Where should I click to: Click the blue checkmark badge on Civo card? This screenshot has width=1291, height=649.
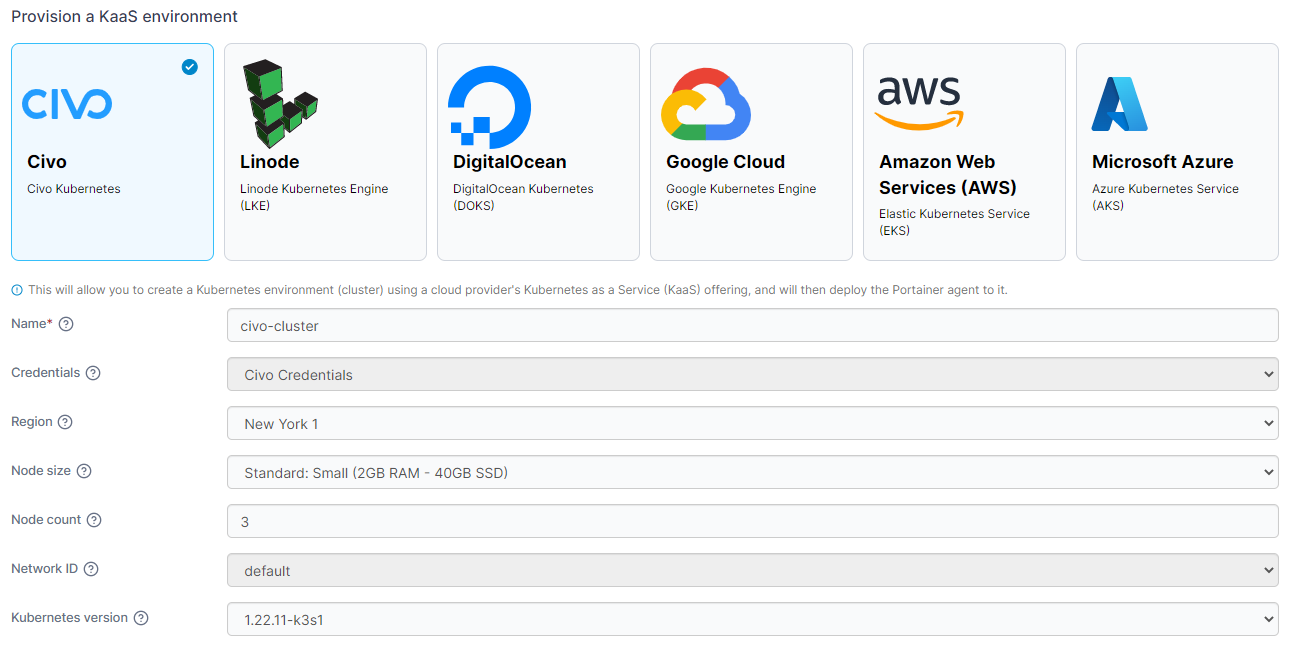tap(189, 67)
